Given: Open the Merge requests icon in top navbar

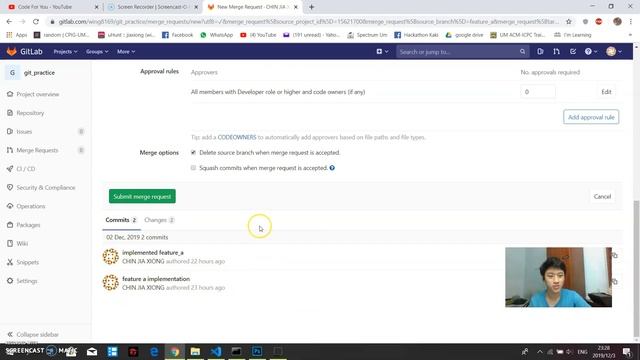Looking at the screenshot, I should (x=556, y=51).
